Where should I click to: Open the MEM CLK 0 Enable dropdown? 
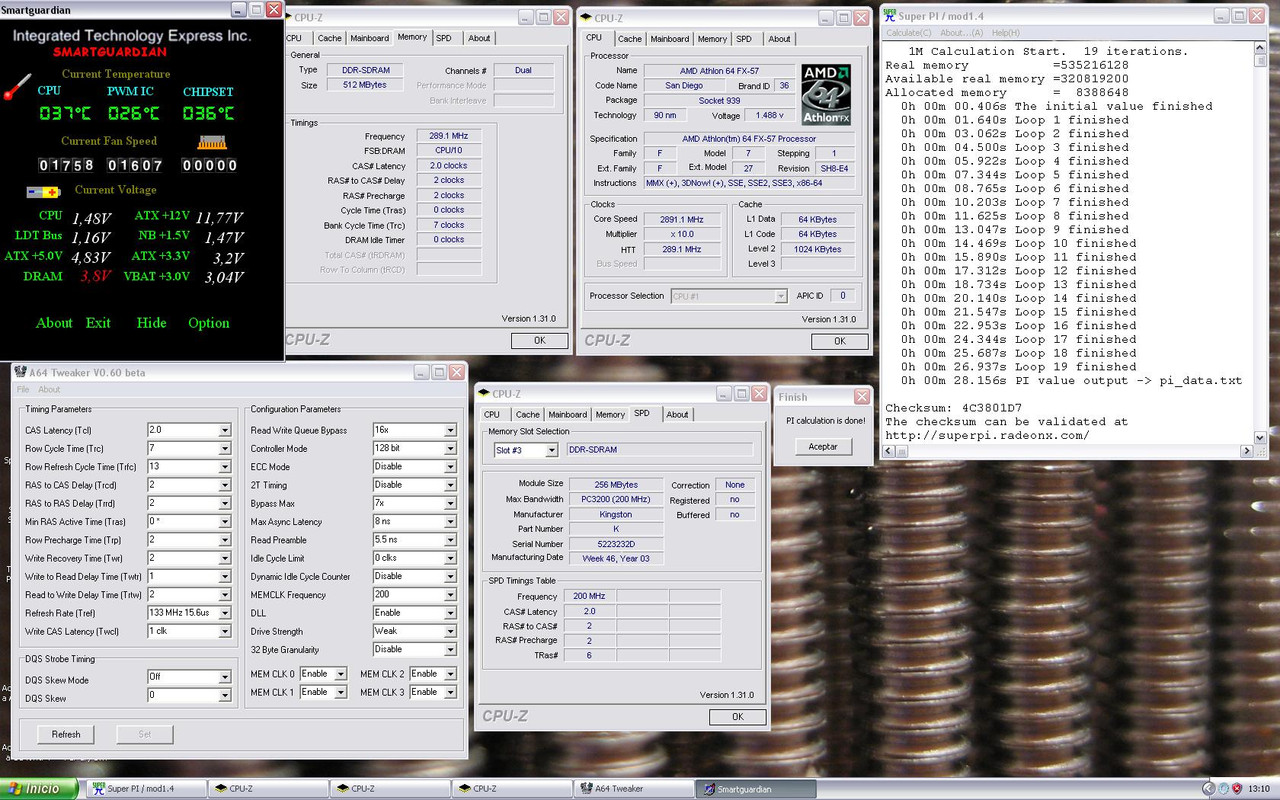pos(323,674)
